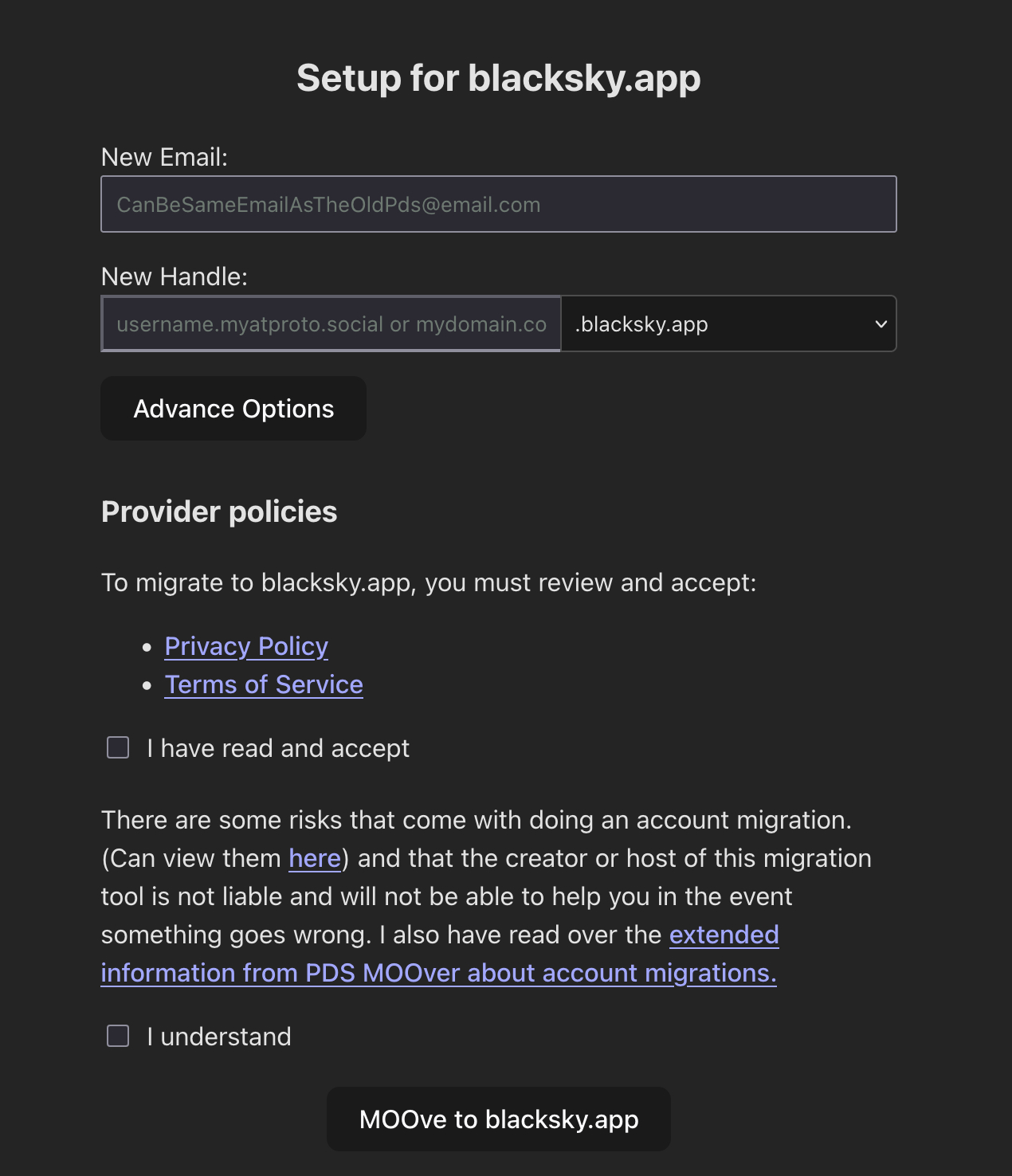Click the "New Email:" field label
The image size is (1012, 1176).
(164, 157)
